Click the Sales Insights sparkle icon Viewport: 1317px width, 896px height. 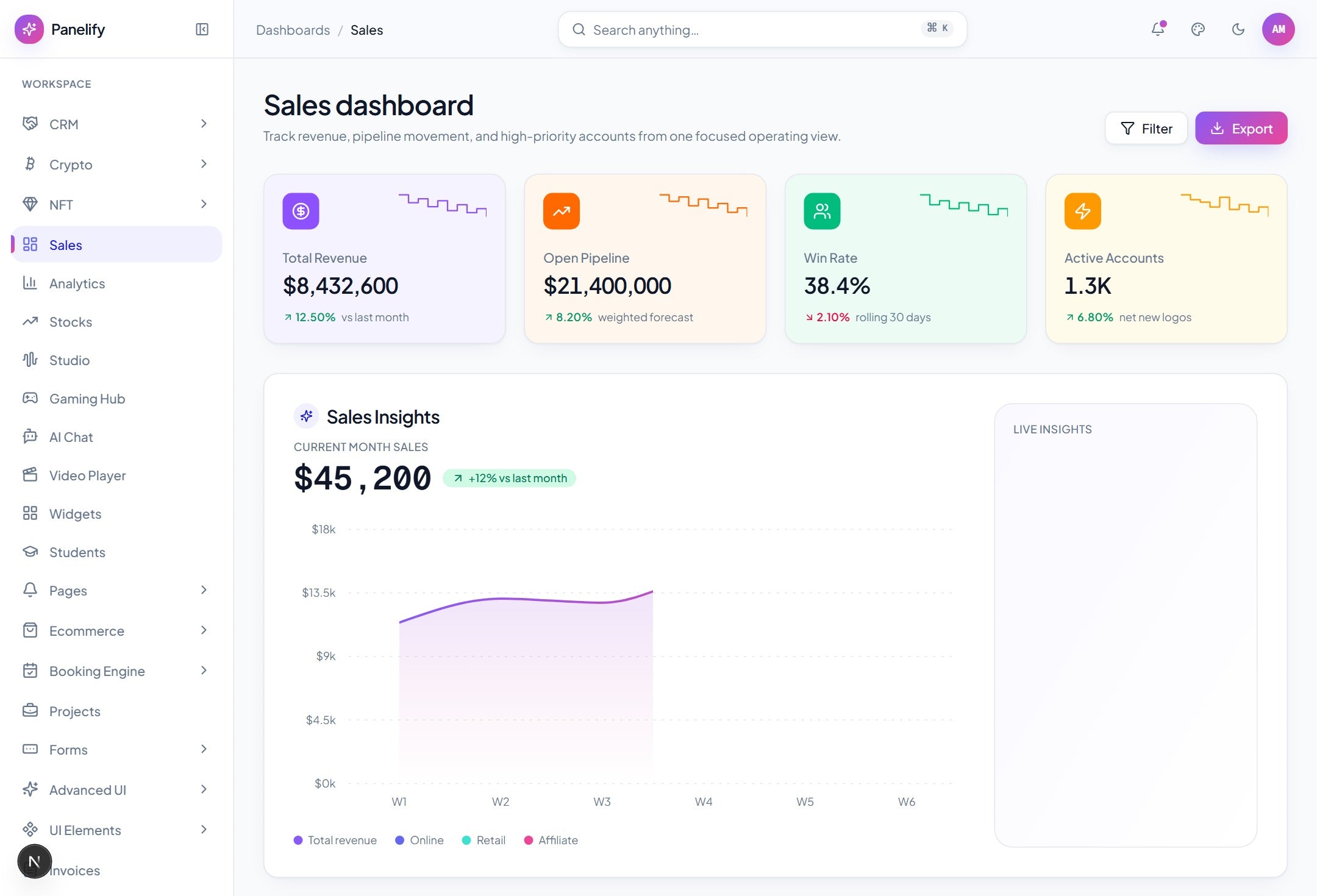tap(307, 416)
